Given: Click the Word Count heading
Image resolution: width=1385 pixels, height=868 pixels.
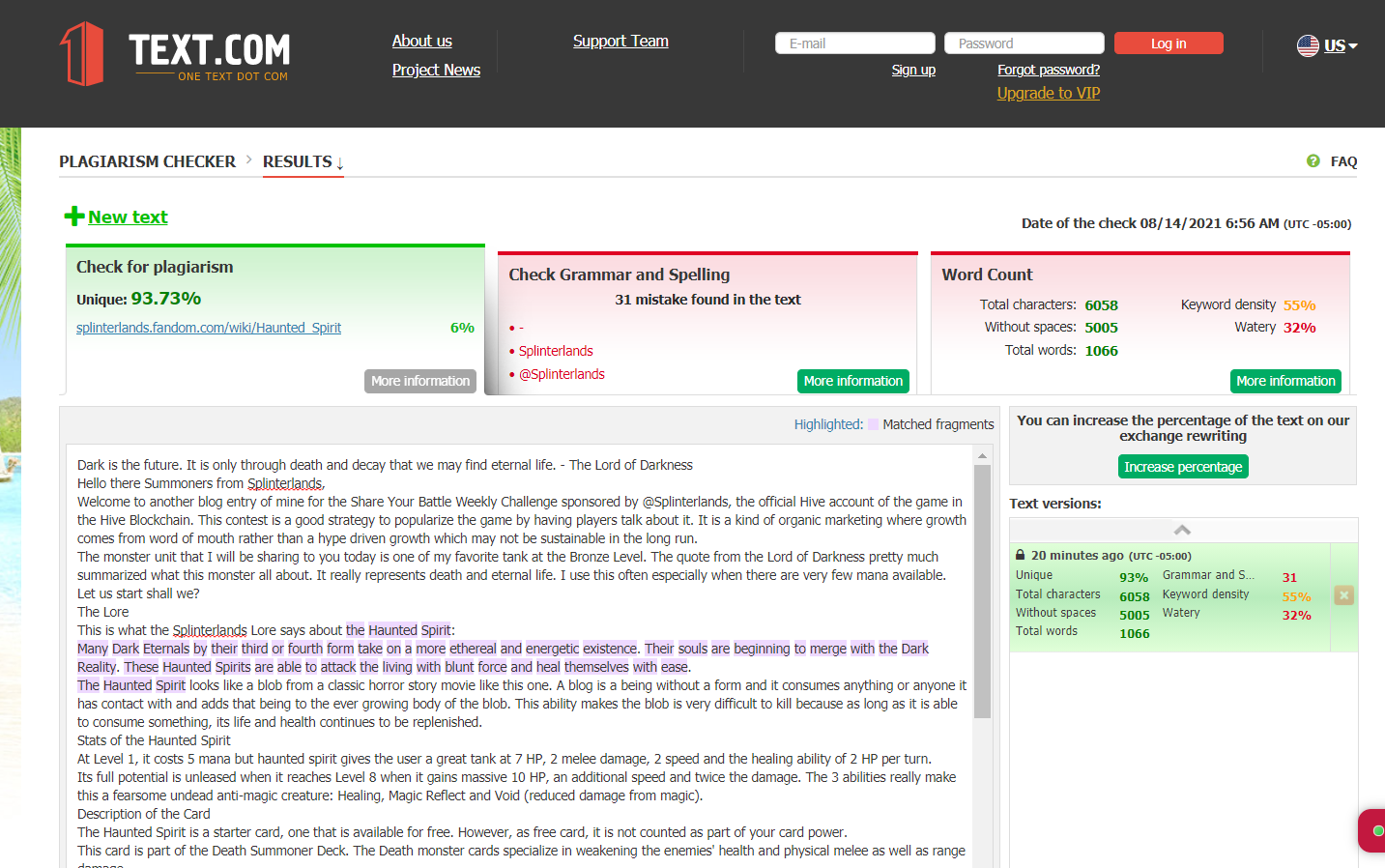Looking at the screenshot, I should coord(987,275).
